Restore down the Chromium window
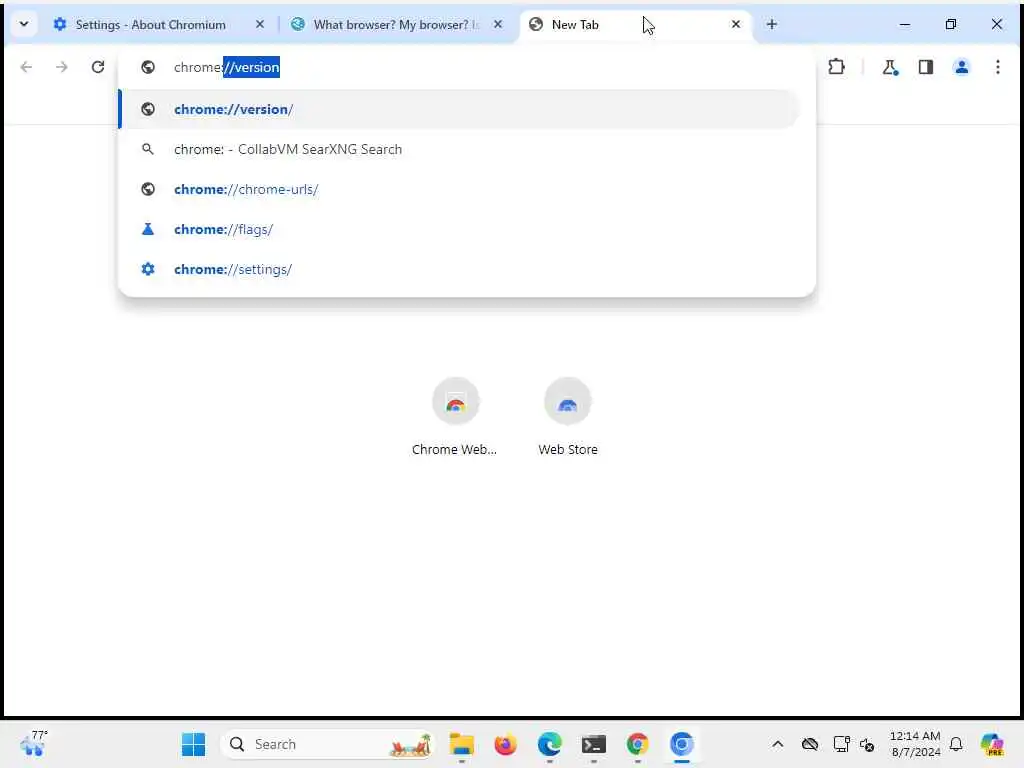 point(951,24)
